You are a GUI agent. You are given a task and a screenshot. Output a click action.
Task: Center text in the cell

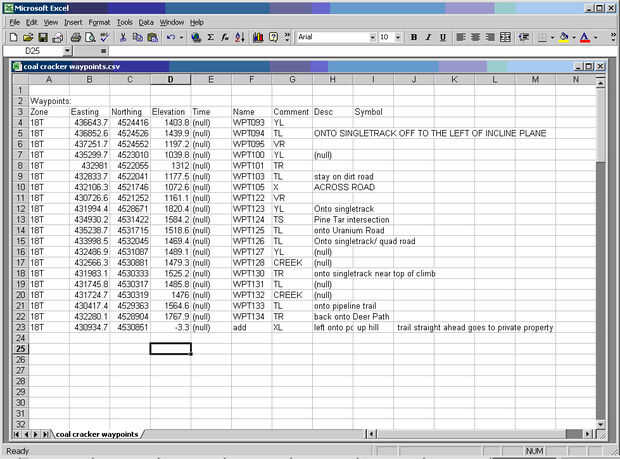pyautogui.click(x=475, y=37)
